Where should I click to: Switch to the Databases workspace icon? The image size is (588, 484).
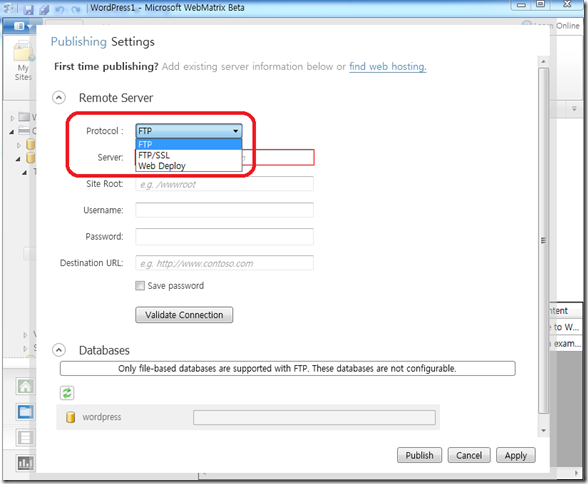coord(26,438)
